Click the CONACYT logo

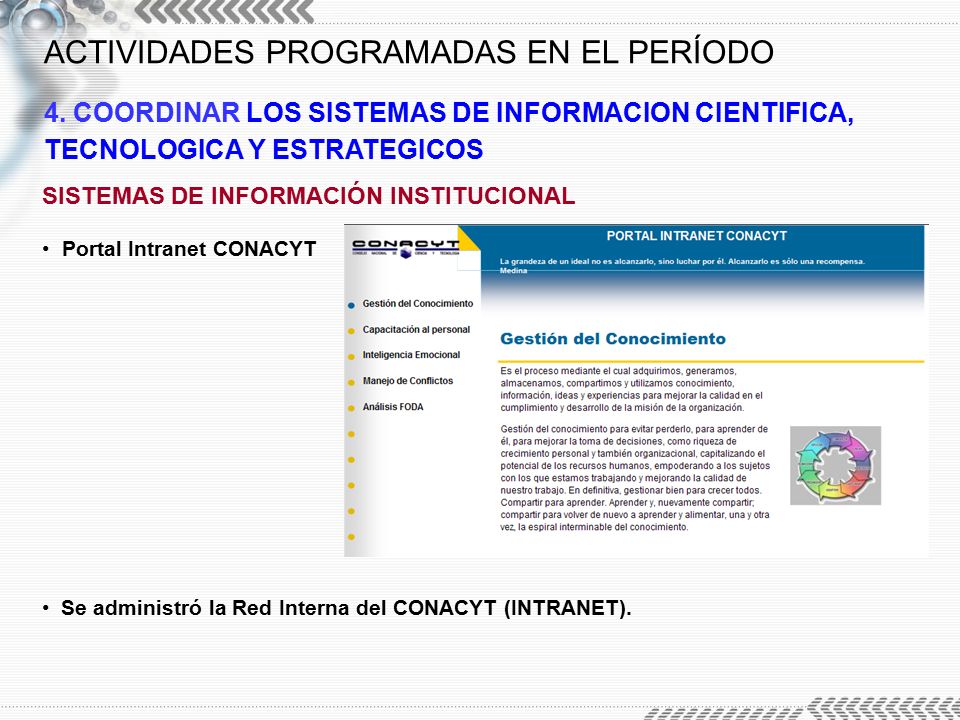click(x=405, y=247)
